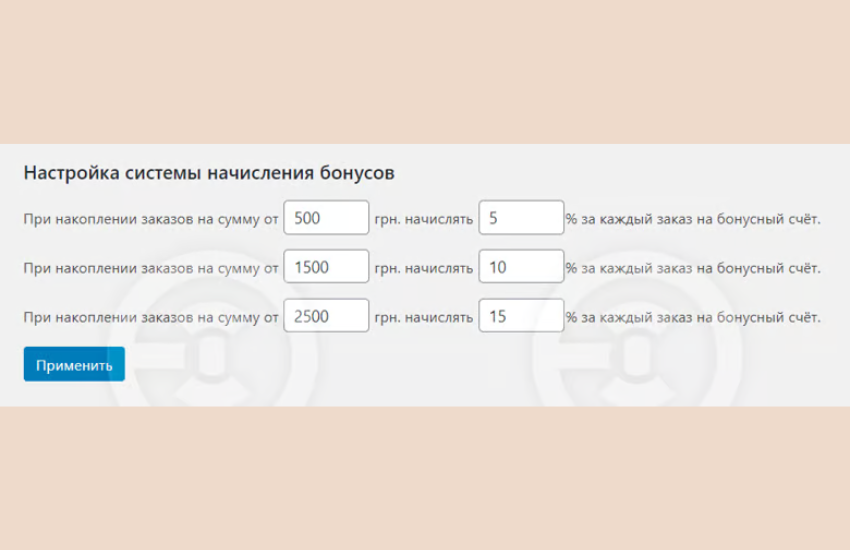Click 'При накоплении' label in the 2500 row

pyautogui.click(x=80, y=317)
